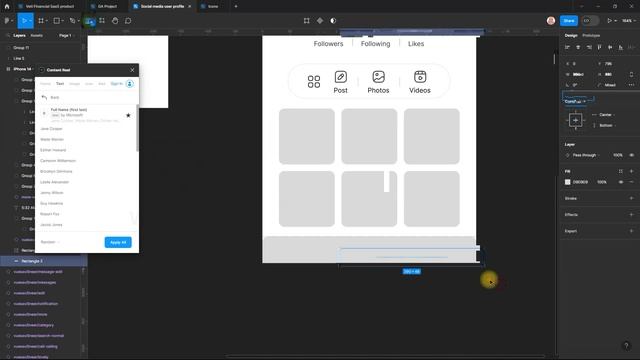Open the Layers tab
The height and width of the screenshot is (360, 640).
tap(19, 36)
